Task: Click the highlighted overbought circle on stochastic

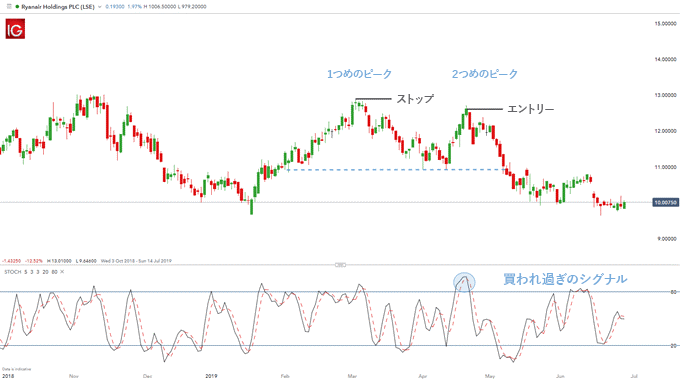Action: 464,282
